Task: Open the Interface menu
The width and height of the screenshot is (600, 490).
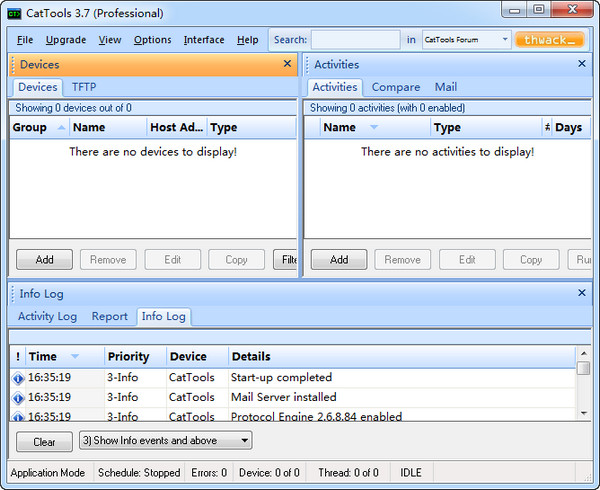Action: coord(204,40)
